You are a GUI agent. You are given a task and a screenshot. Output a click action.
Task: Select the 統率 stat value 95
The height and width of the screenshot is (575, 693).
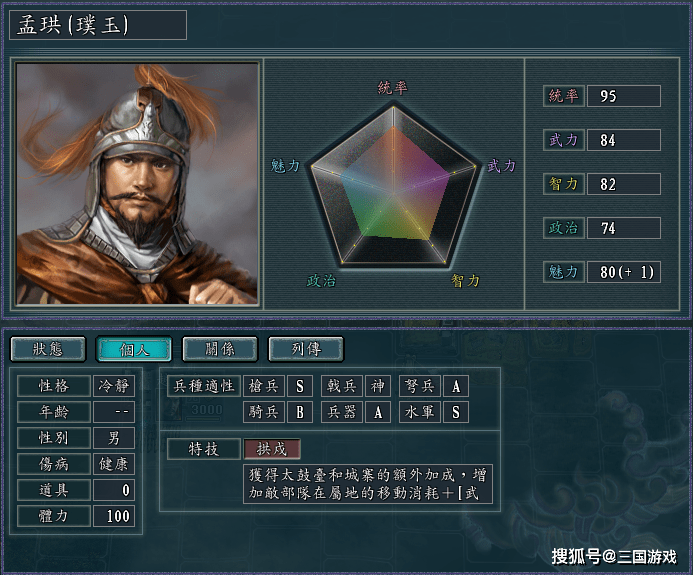coord(623,96)
